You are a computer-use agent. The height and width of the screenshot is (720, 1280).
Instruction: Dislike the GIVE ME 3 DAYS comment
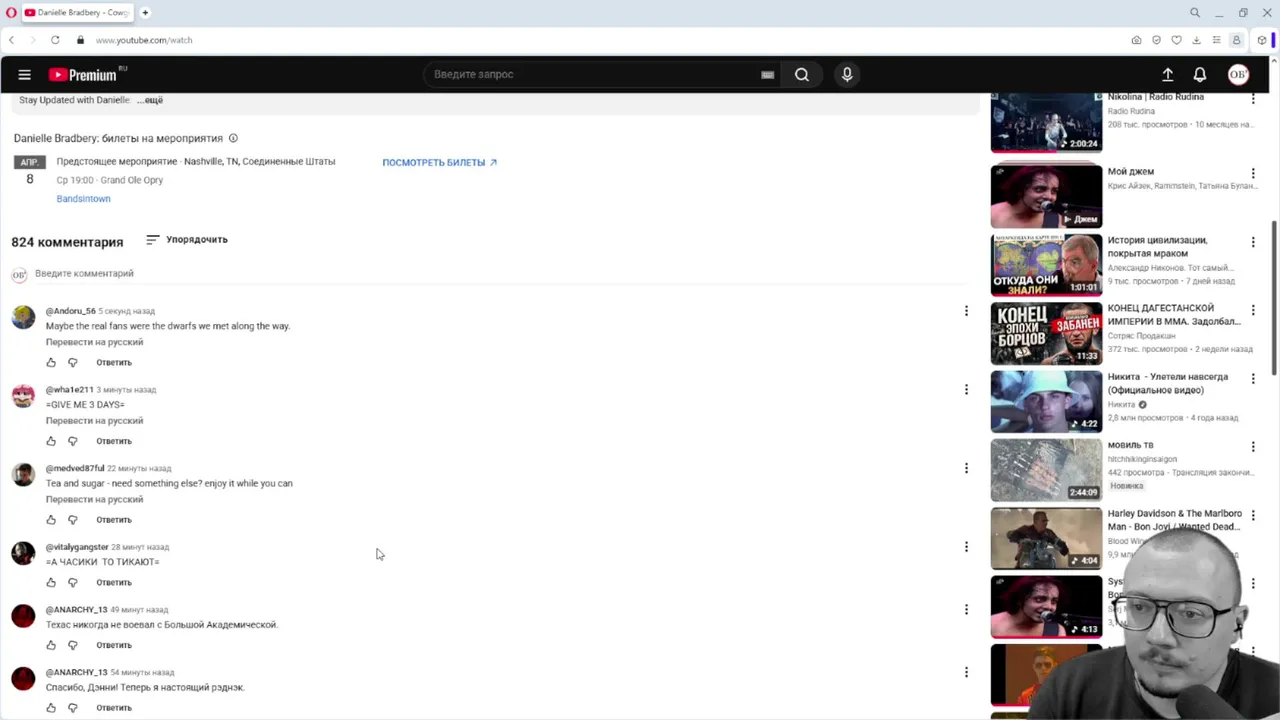click(x=72, y=441)
